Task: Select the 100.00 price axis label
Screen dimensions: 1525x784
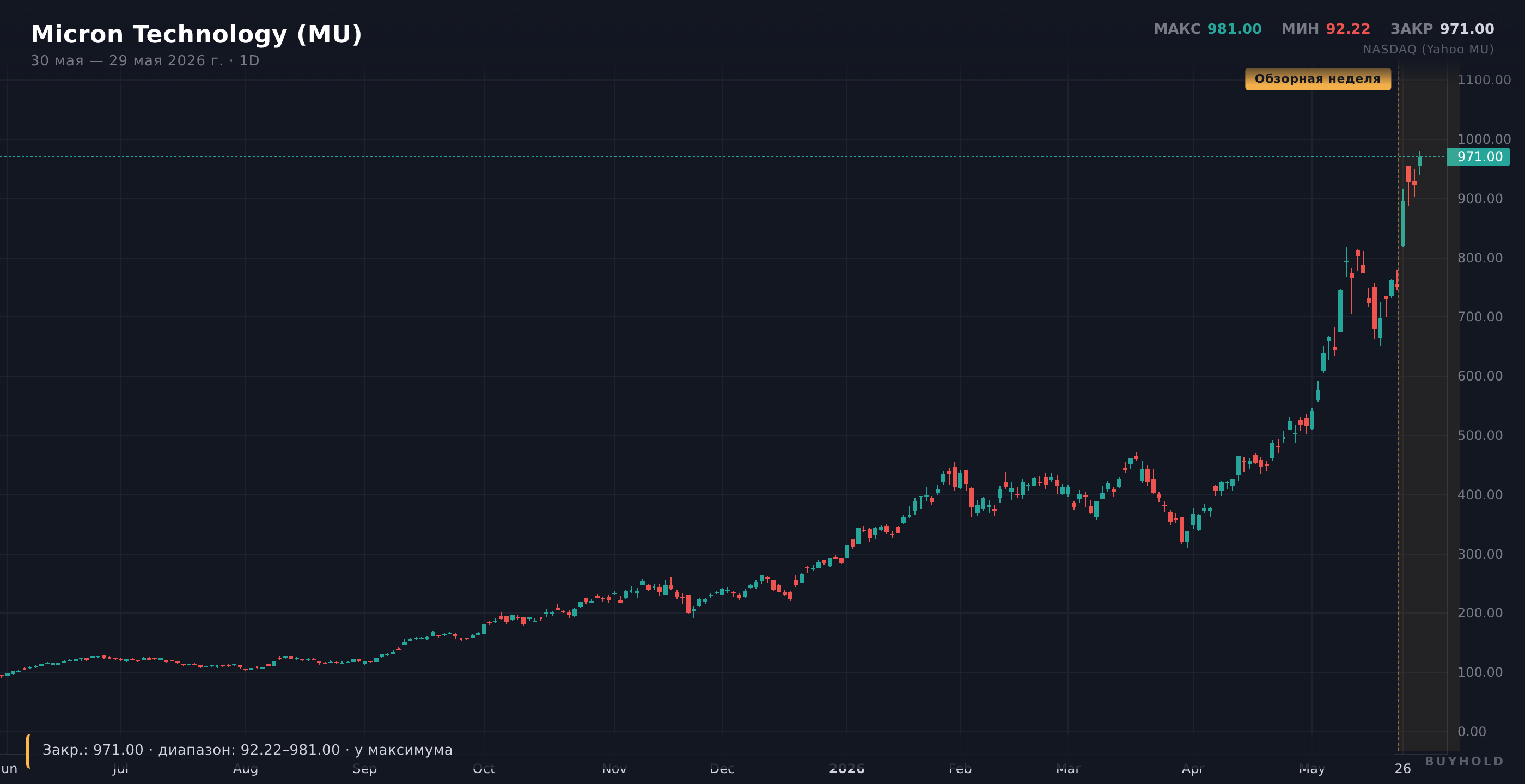Action: 1480,672
